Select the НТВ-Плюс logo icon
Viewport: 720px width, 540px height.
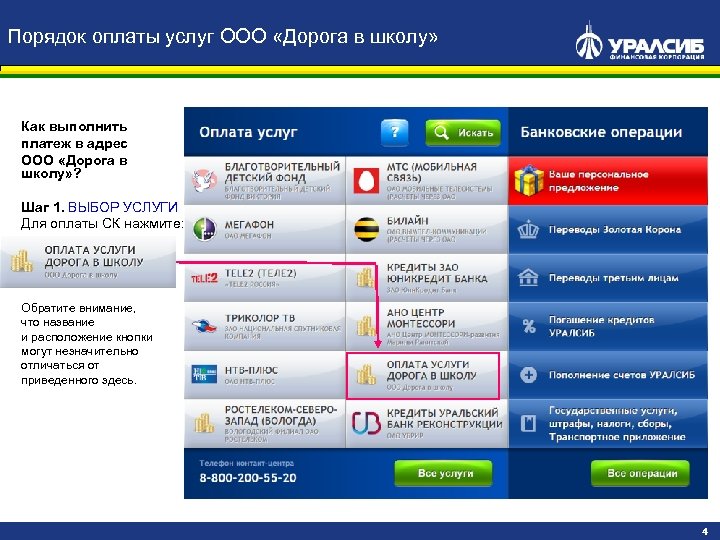[204, 374]
